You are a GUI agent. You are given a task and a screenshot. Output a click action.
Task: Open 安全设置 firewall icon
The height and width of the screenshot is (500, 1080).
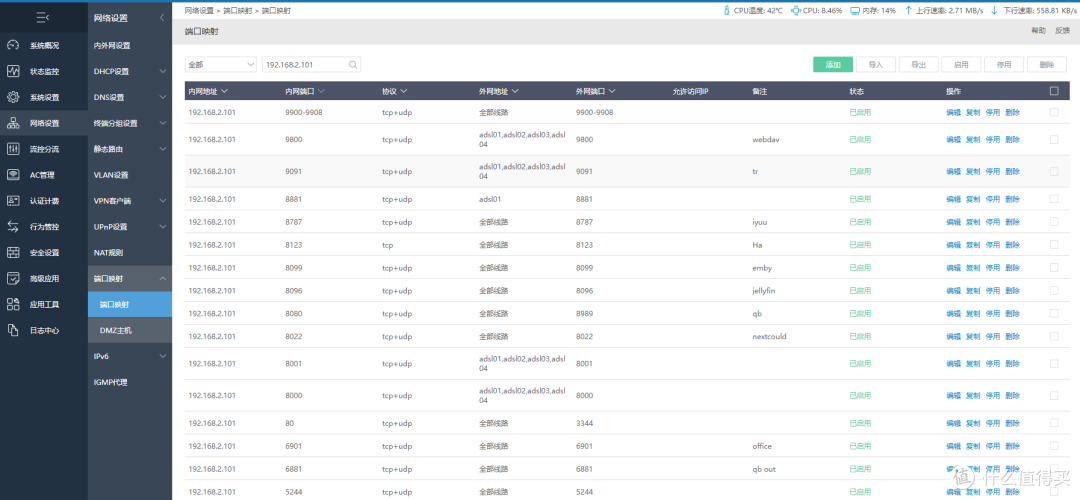[13, 253]
